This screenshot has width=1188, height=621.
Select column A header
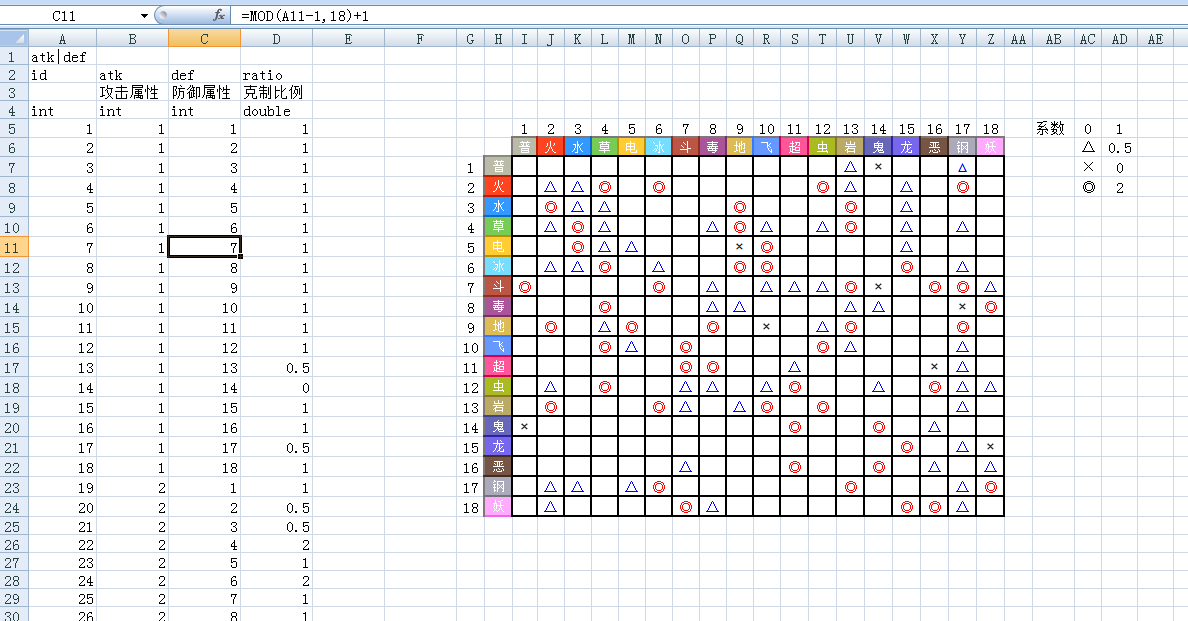[x=62, y=39]
